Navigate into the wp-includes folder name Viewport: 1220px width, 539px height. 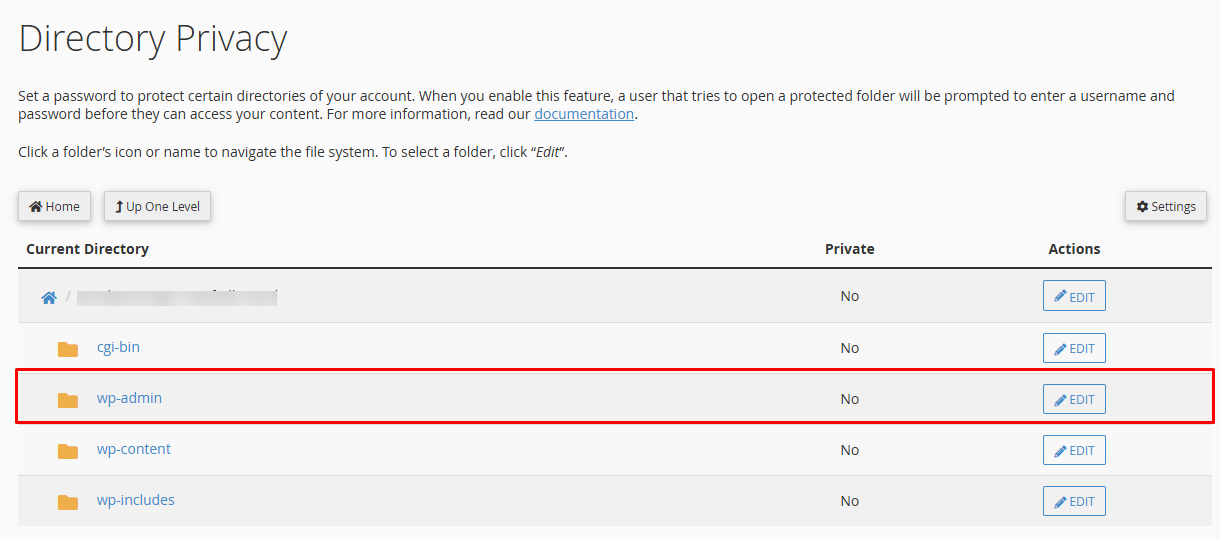(136, 500)
